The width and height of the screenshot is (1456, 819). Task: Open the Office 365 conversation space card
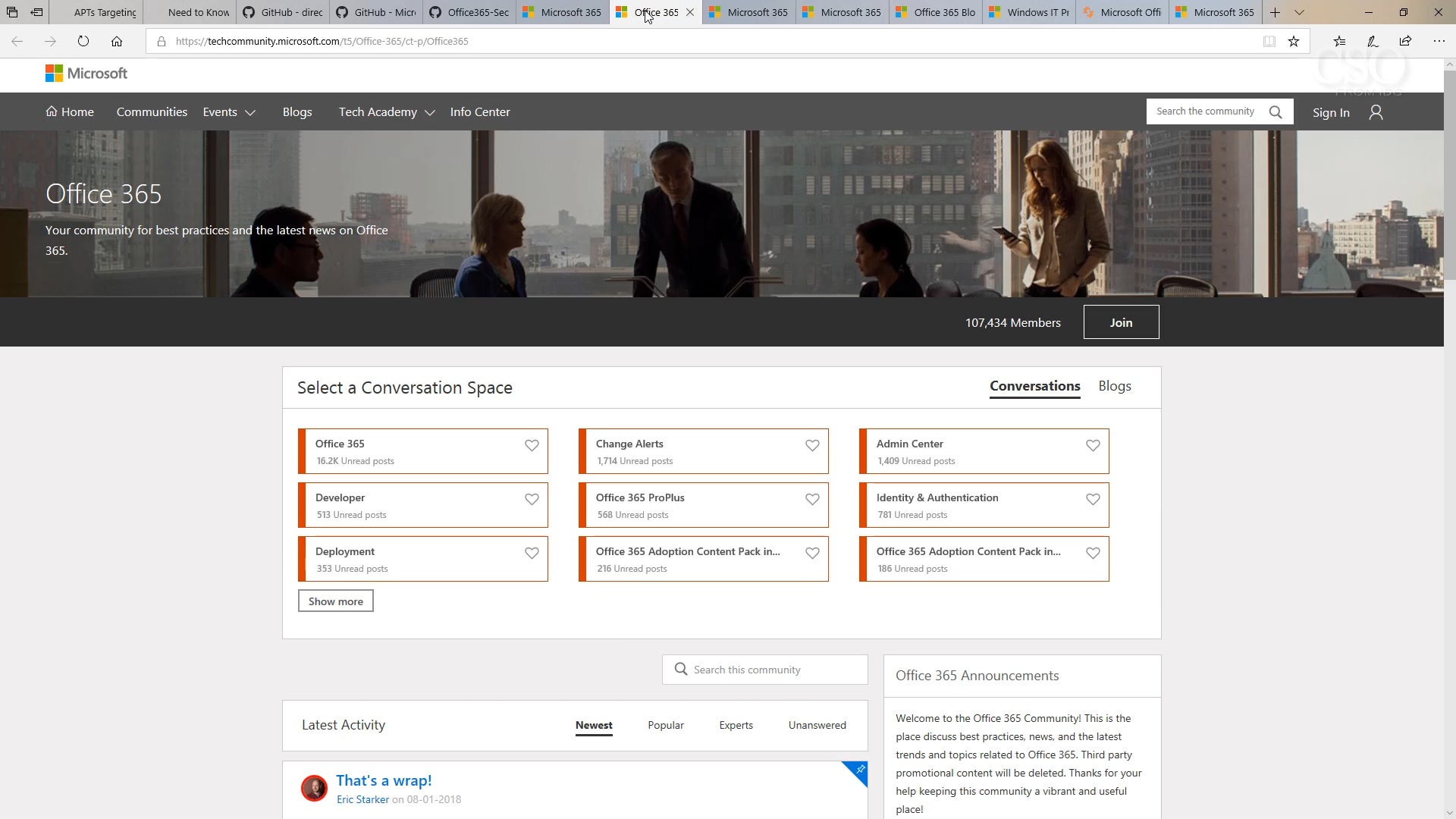coord(423,451)
